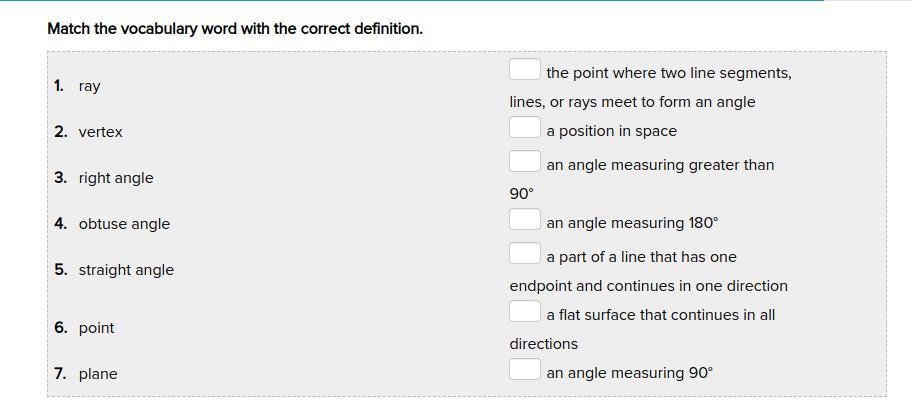Click the vocabulary word 'ray'
Viewport: 912px width, 417px height.
pos(89,86)
